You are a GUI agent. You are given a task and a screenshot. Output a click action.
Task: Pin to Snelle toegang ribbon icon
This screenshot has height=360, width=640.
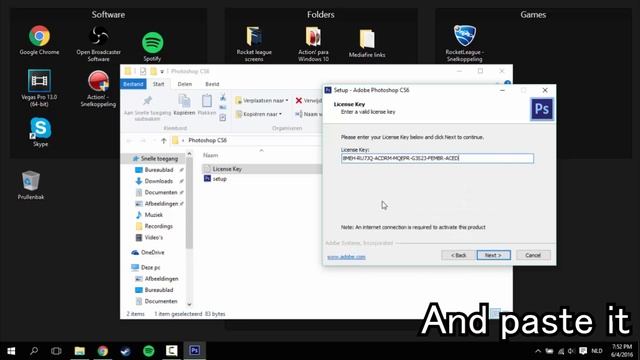(x=147, y=108)
